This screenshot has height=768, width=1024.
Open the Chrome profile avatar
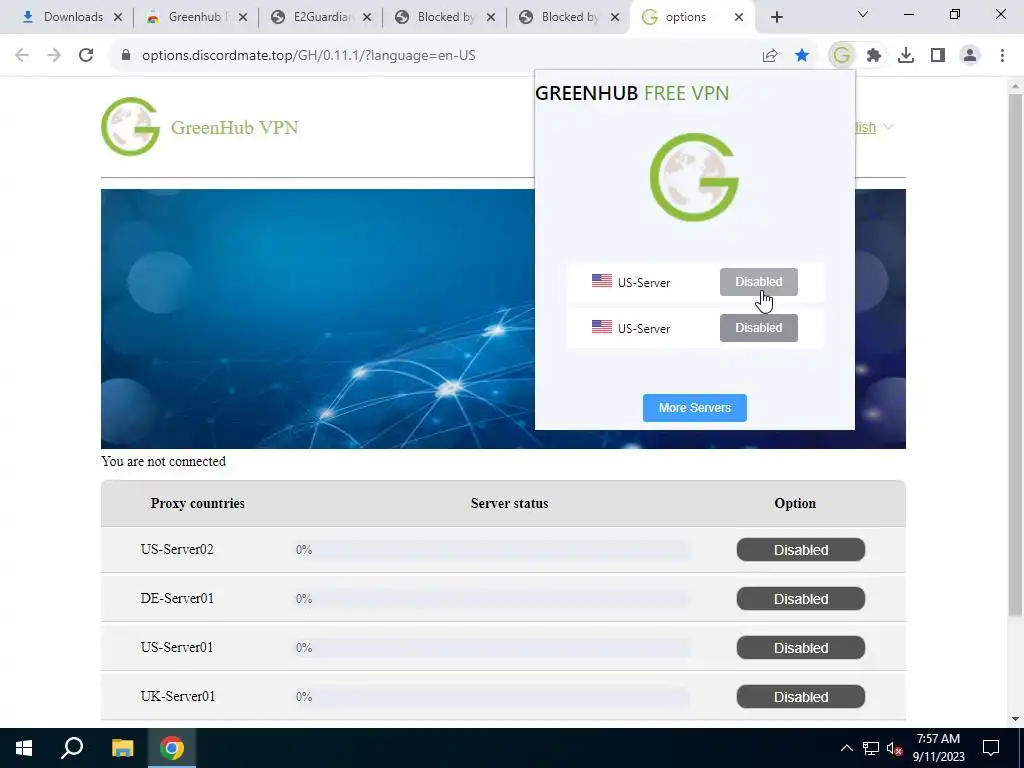pos(970,56)
